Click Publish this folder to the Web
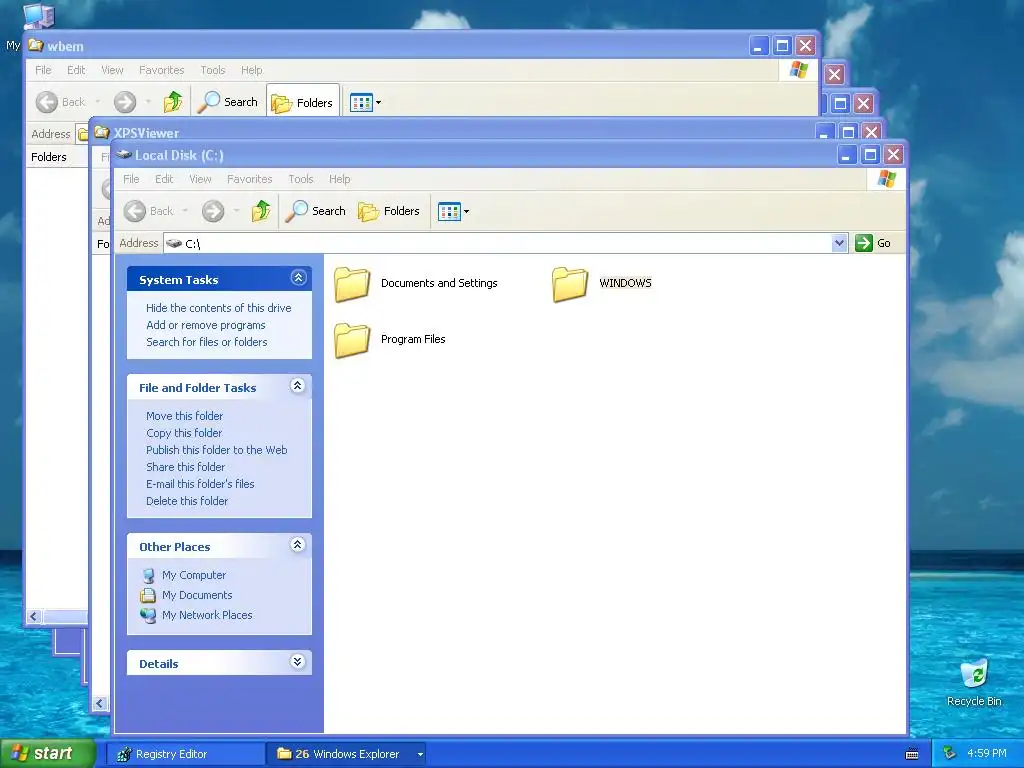The width and height of the screenshot is (1024, 768). click(217, 450)
